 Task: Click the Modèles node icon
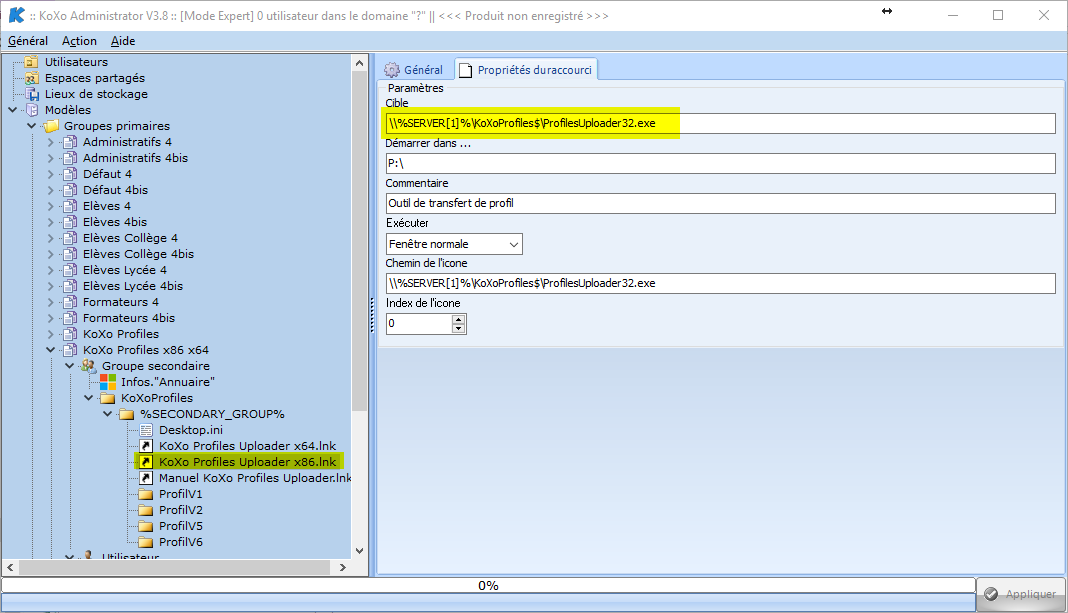click(x=31, y=110)
